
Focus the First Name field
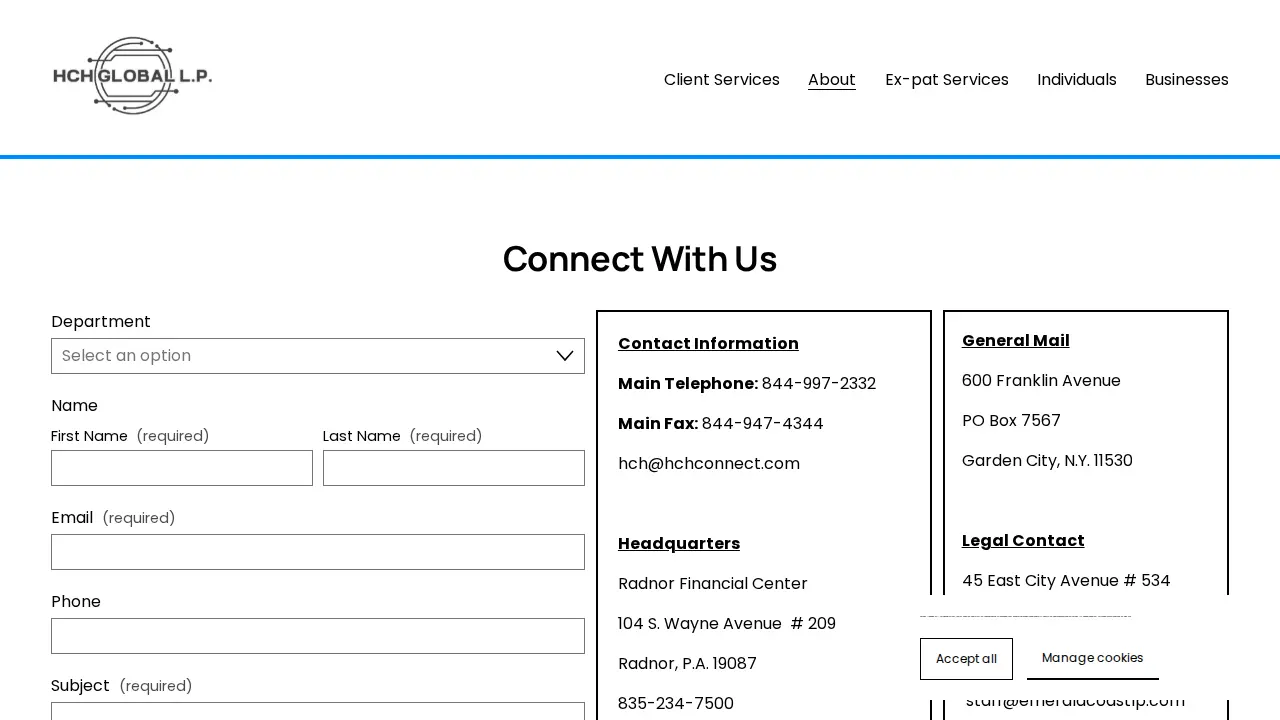point(182,468)
